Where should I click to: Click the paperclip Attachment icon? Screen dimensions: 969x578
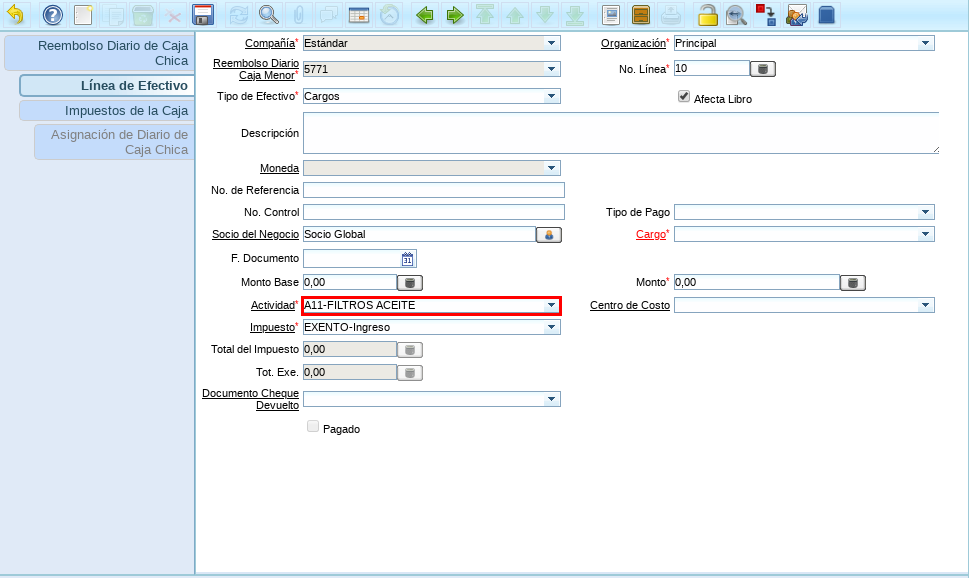[298, 14]
